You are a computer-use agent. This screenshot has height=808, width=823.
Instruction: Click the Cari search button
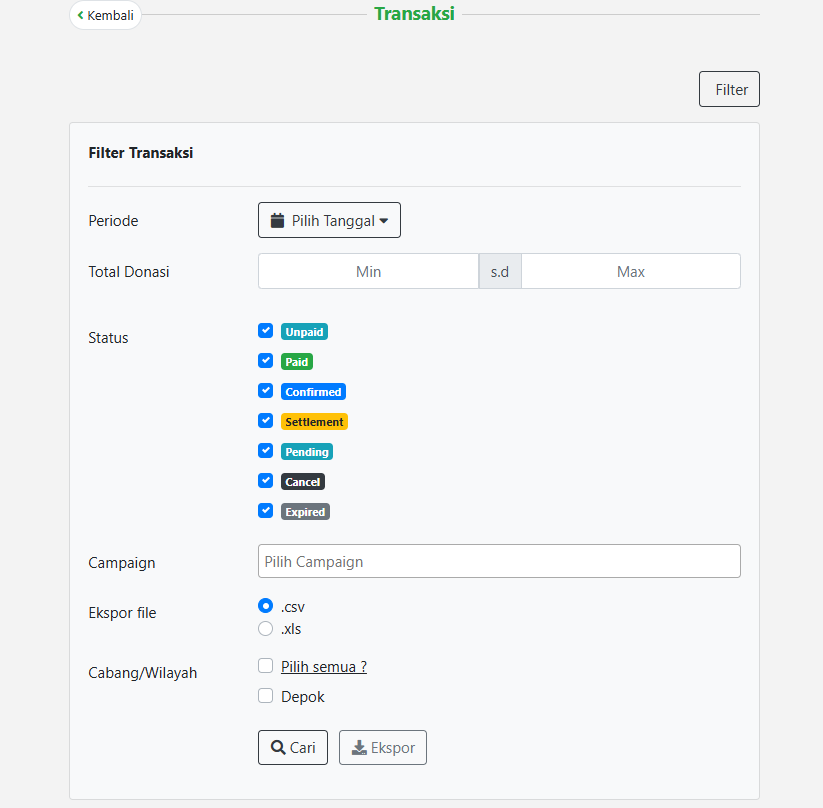coord(292,747)
